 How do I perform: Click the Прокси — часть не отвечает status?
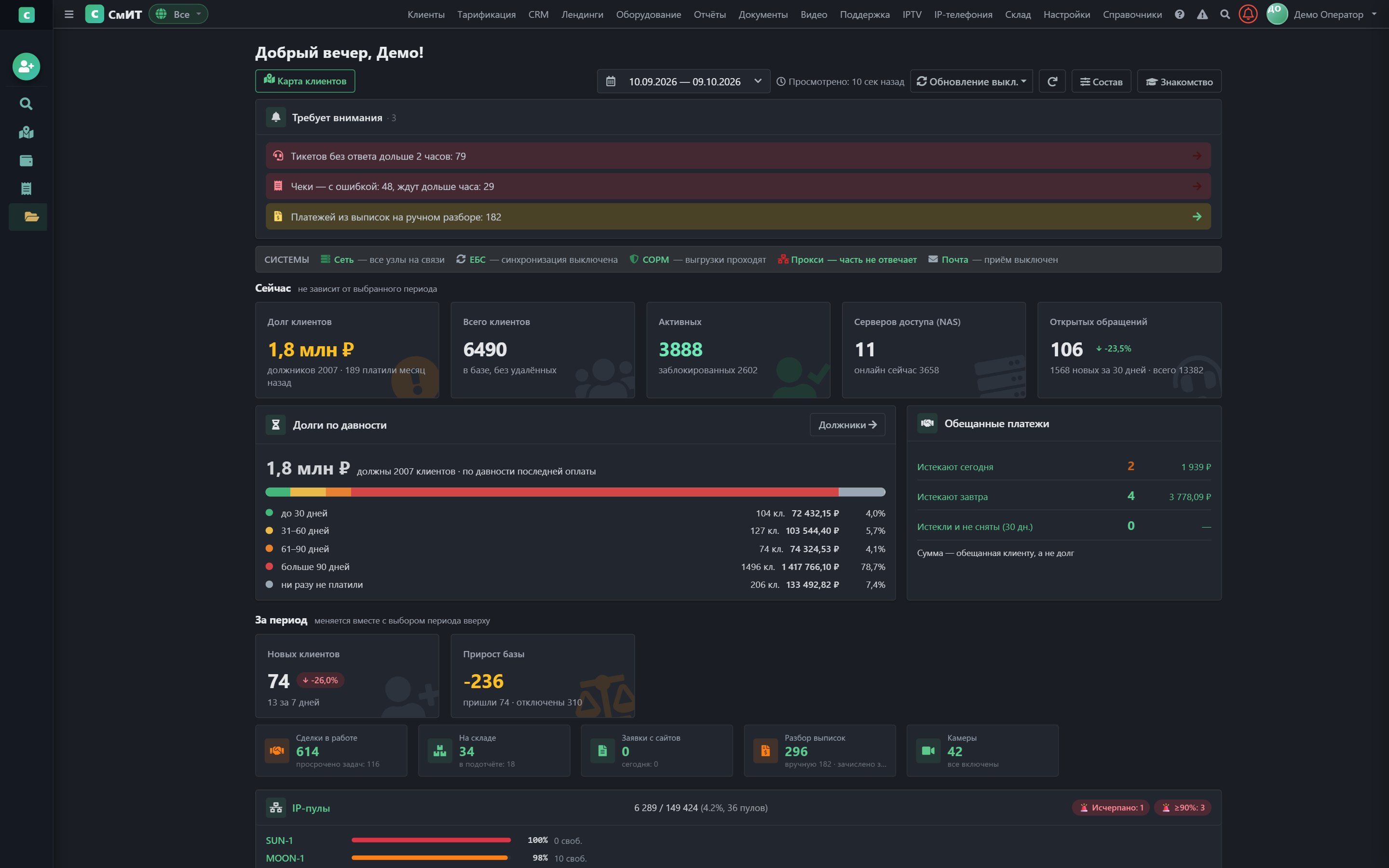847,259
